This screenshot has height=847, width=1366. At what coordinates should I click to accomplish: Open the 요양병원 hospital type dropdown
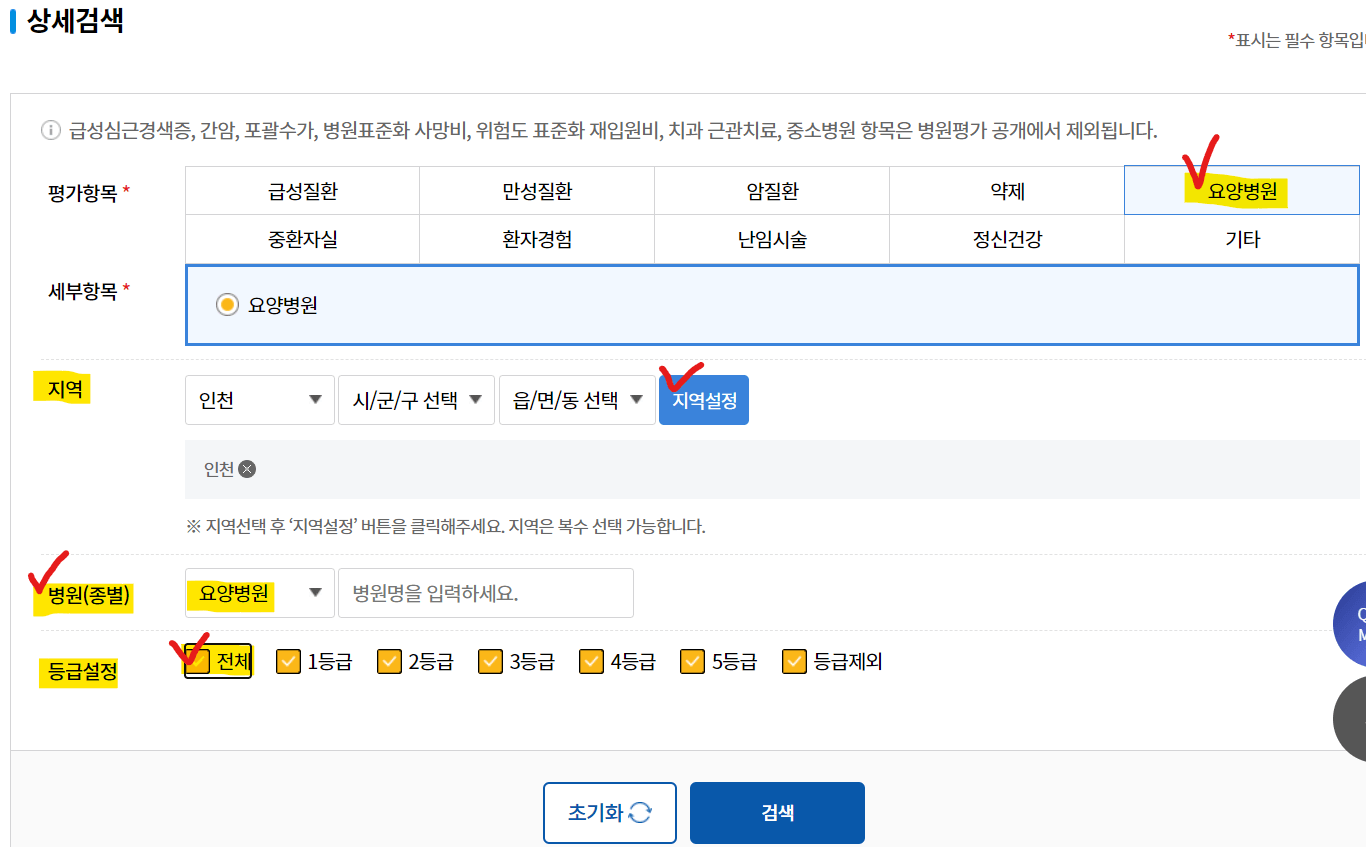(x=260, y=593)
